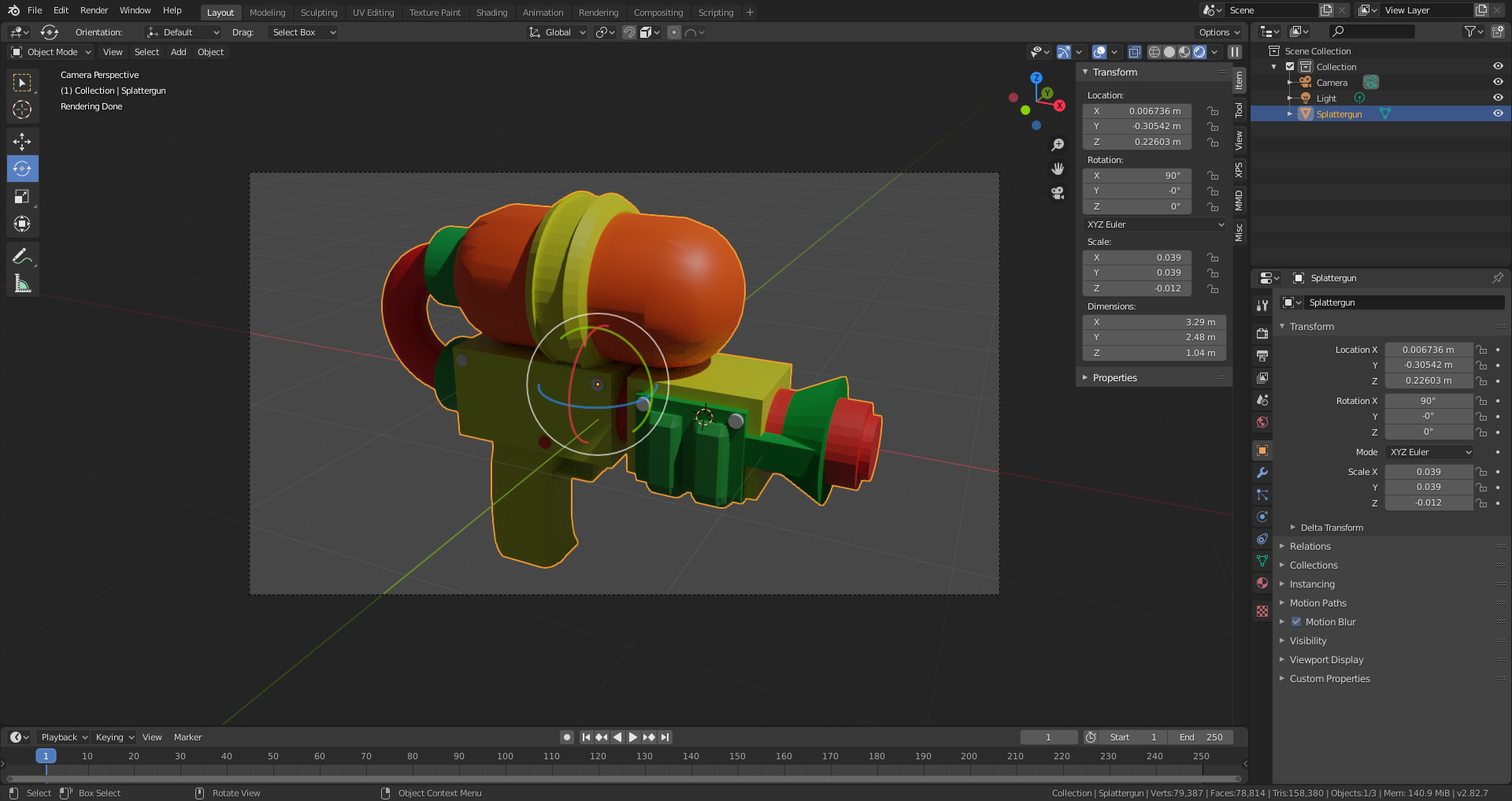Click the zoom view magnifier icon
The image size is (1512, 801).
[1058, 145]
